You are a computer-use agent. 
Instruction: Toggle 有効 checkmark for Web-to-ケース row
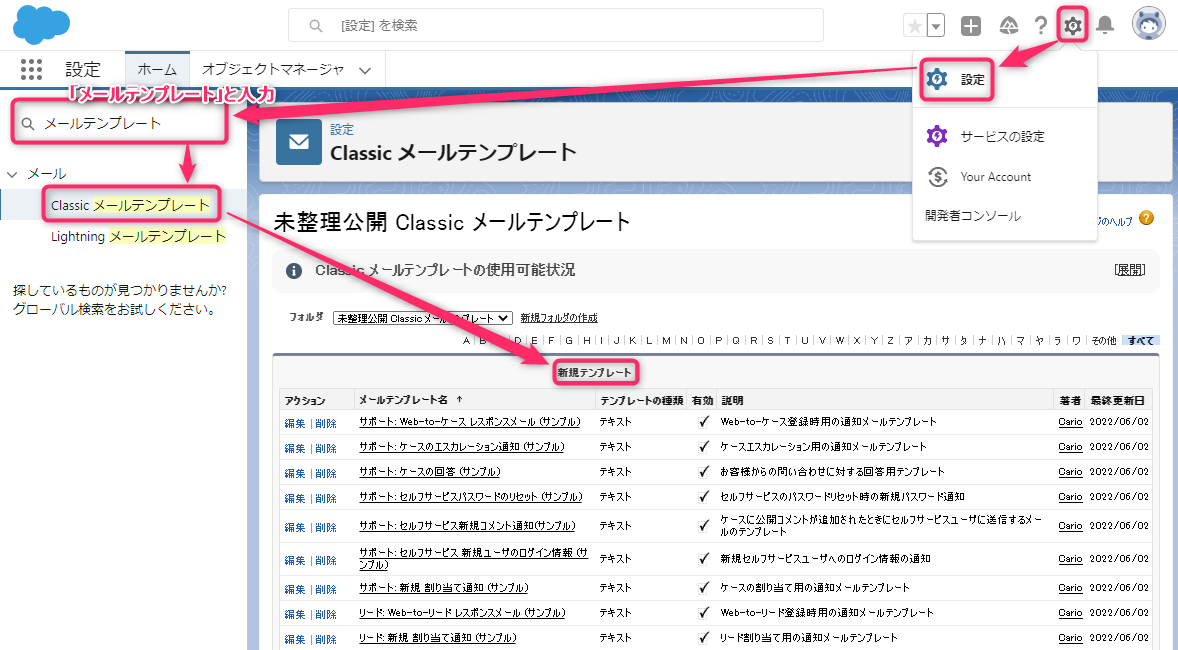pyautogui.click(x=703, y=422)
